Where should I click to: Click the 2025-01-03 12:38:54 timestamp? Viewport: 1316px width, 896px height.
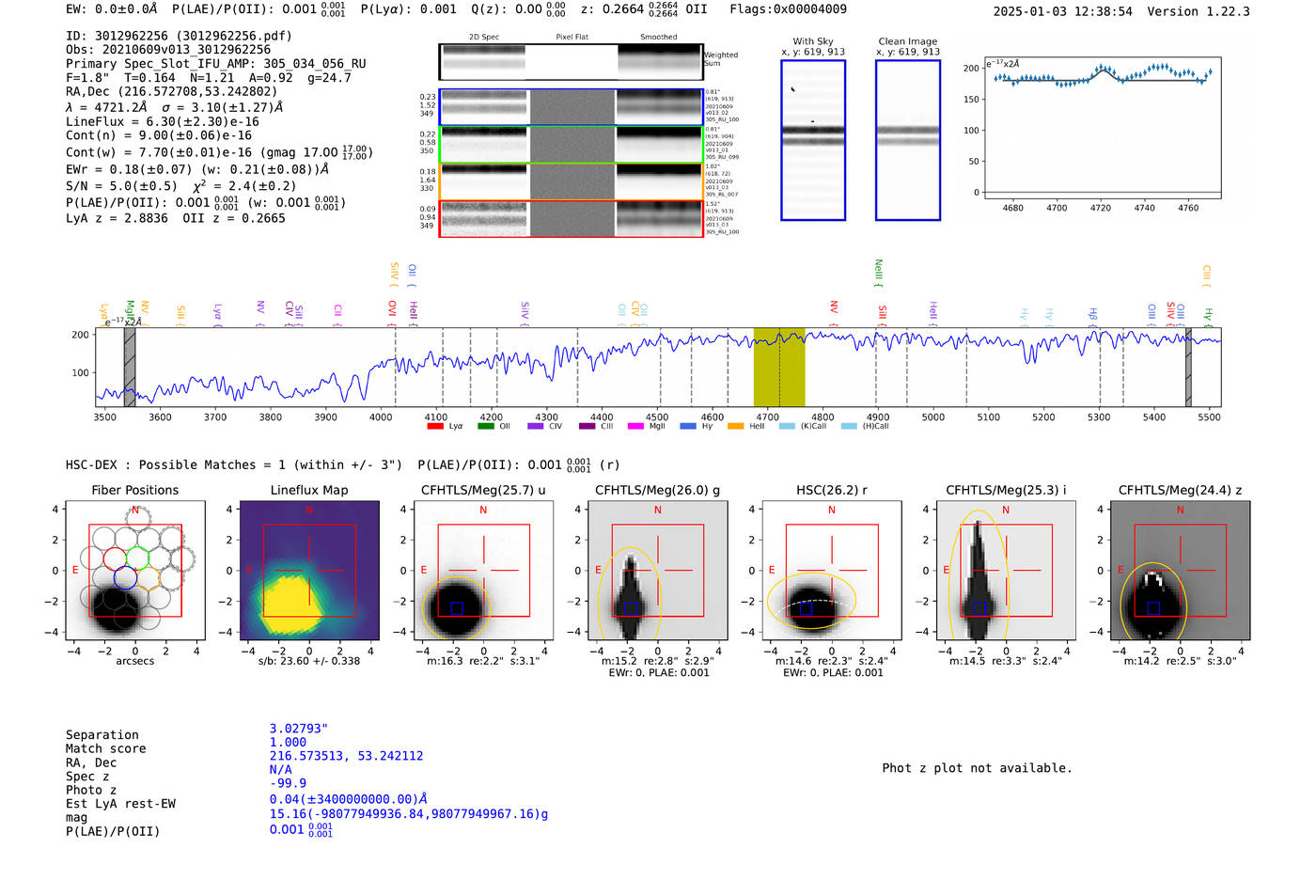tap(1063, 11)
